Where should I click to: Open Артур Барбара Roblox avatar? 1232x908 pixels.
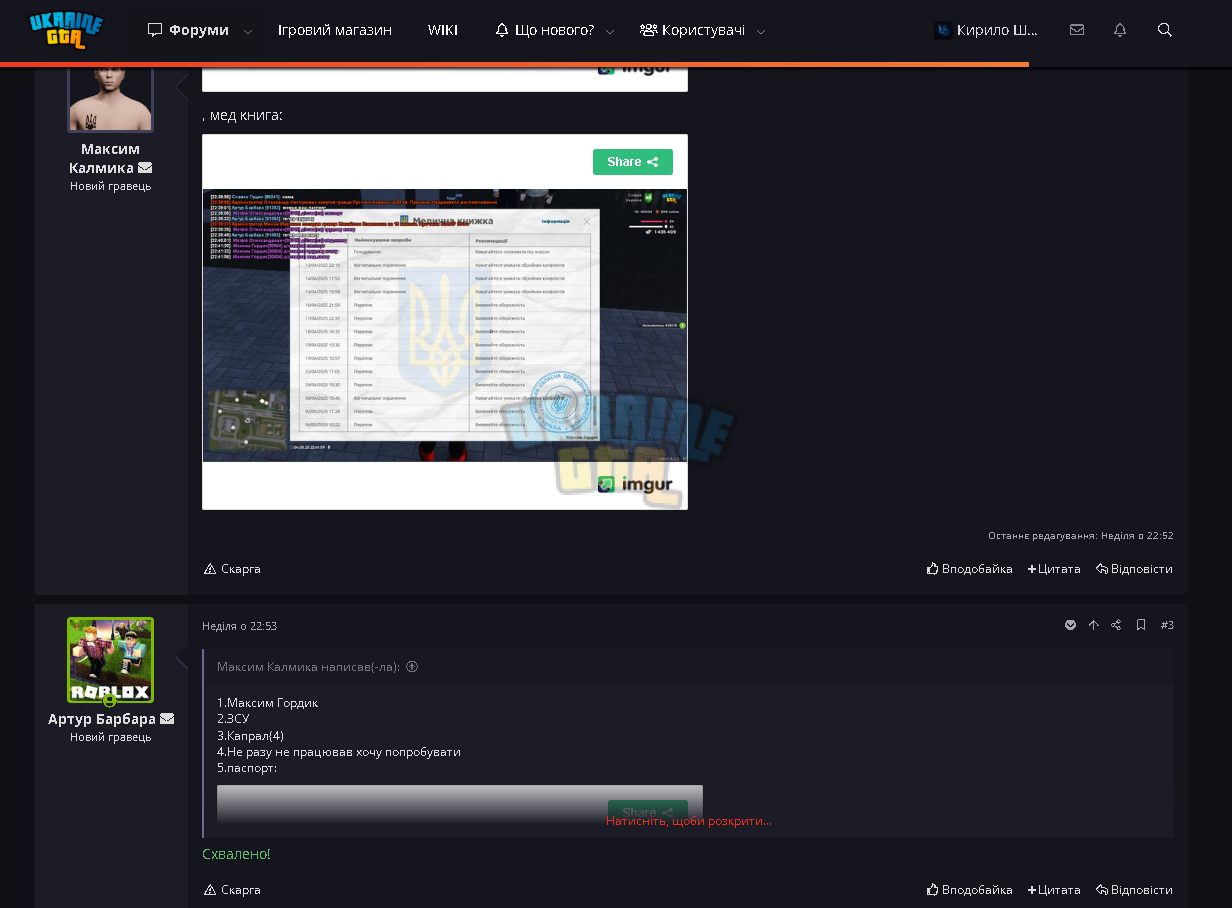click(110, 660)
